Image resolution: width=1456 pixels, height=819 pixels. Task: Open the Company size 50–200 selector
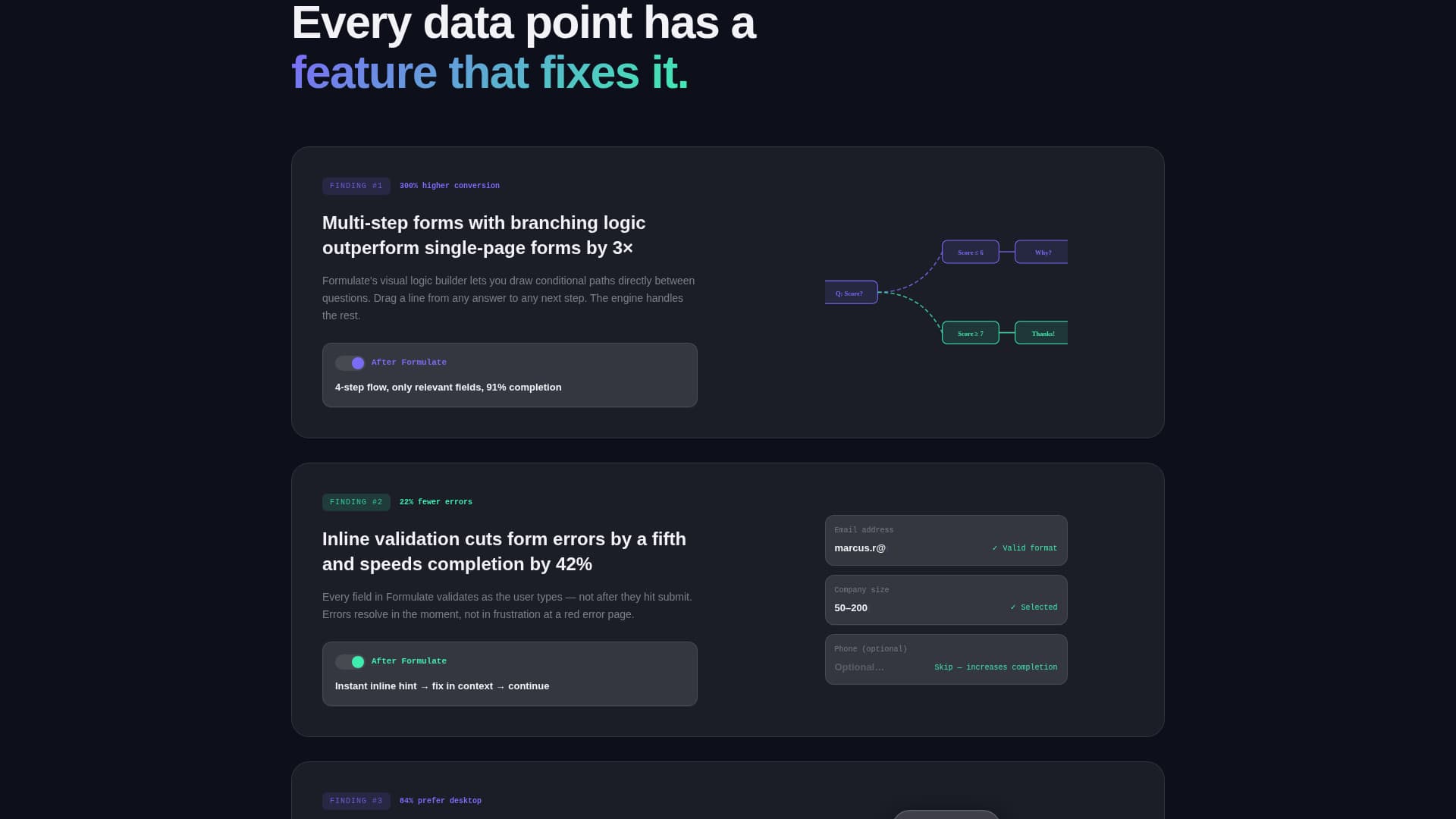coord(946,600)
